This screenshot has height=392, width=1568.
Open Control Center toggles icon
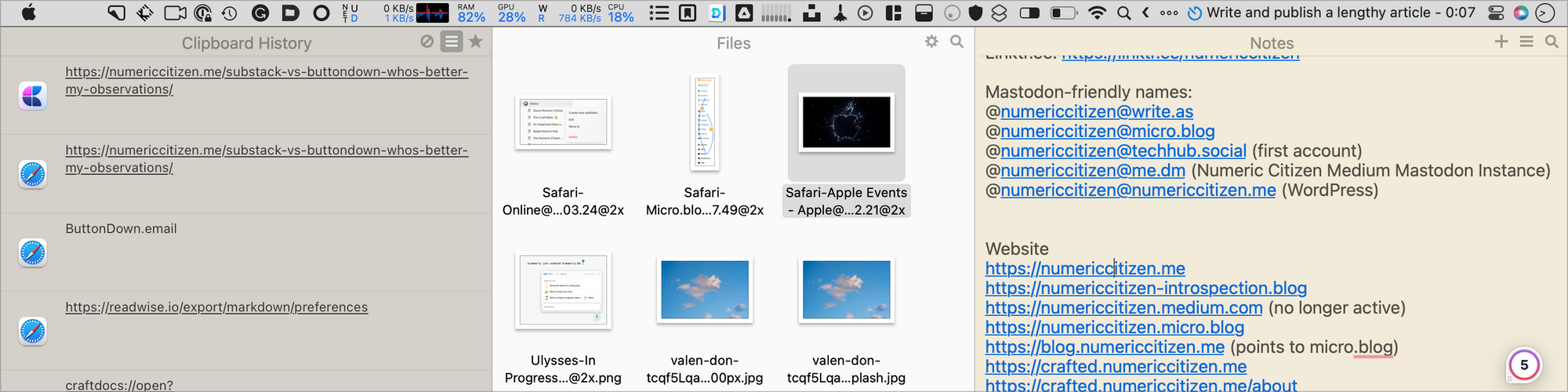click(1496, 13)
